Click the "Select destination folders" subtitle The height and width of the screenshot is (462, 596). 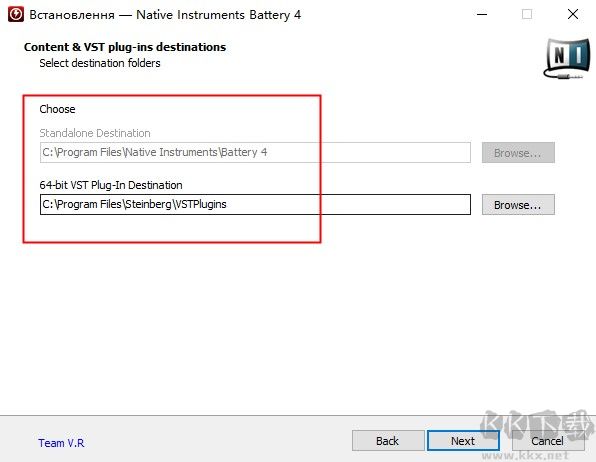[100, 63]
